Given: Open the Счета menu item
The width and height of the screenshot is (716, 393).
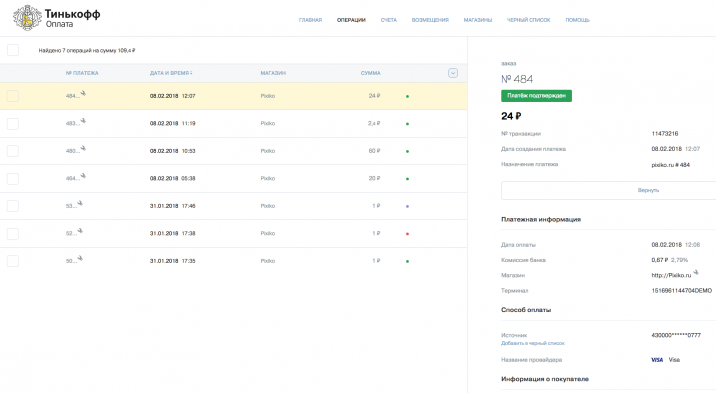Looking at the screenshot, I should (x=389, y=20).
